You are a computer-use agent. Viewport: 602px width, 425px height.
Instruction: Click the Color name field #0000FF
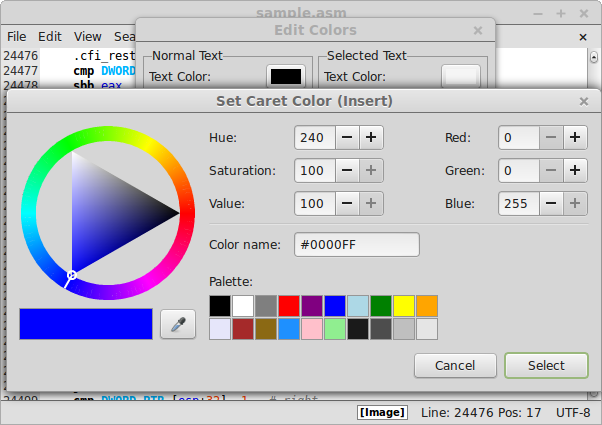click(x=357, y=245)
